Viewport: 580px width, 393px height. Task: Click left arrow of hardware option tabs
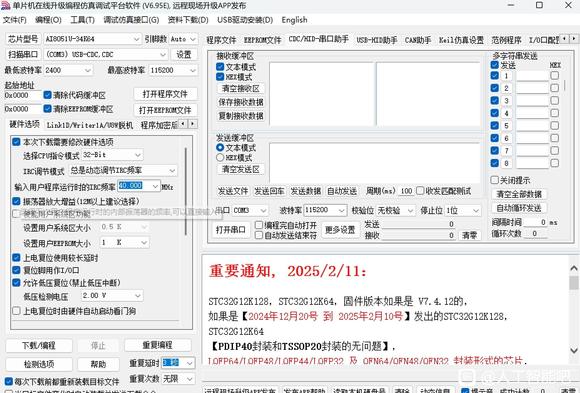[x=183, y=124]
